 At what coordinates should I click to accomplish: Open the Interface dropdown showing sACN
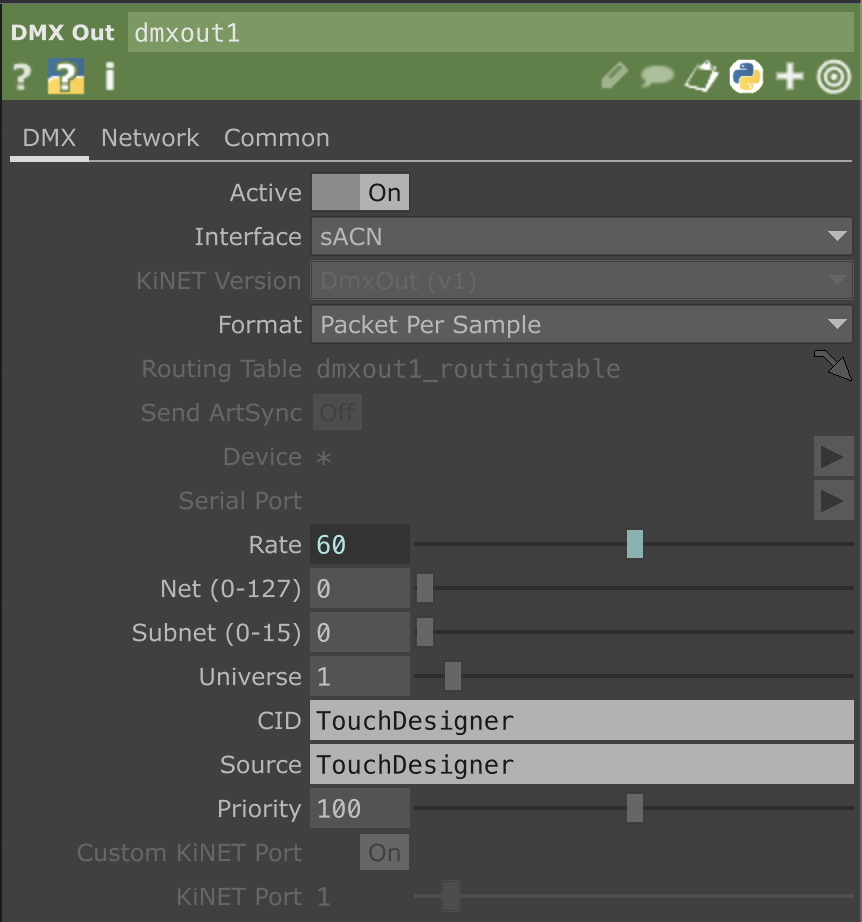tap(581, 237)
